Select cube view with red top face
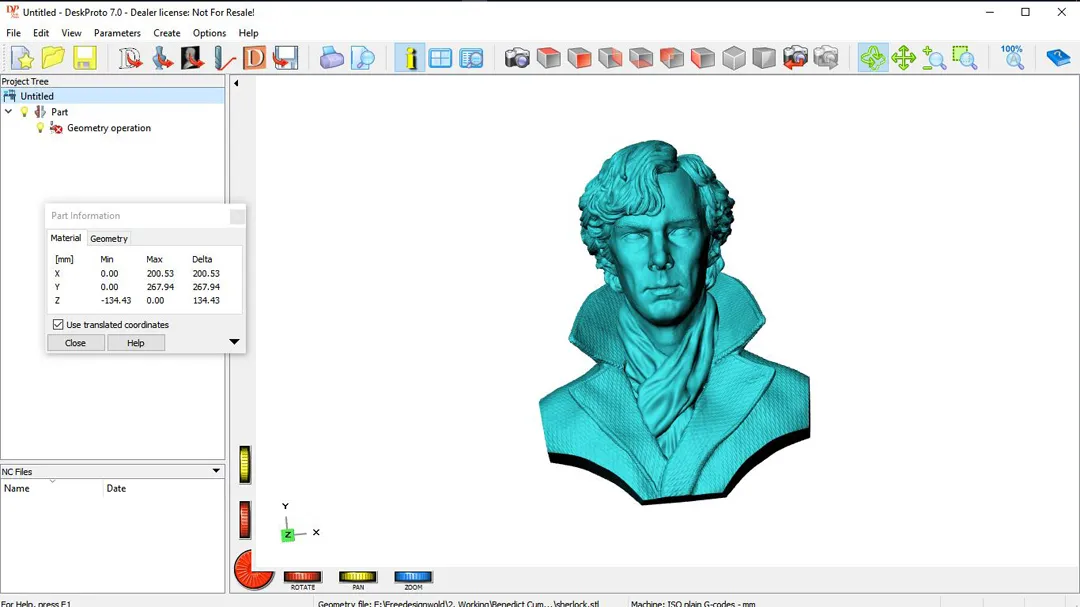This screenshot has width=1080, height=607. [x=548, y=58]
